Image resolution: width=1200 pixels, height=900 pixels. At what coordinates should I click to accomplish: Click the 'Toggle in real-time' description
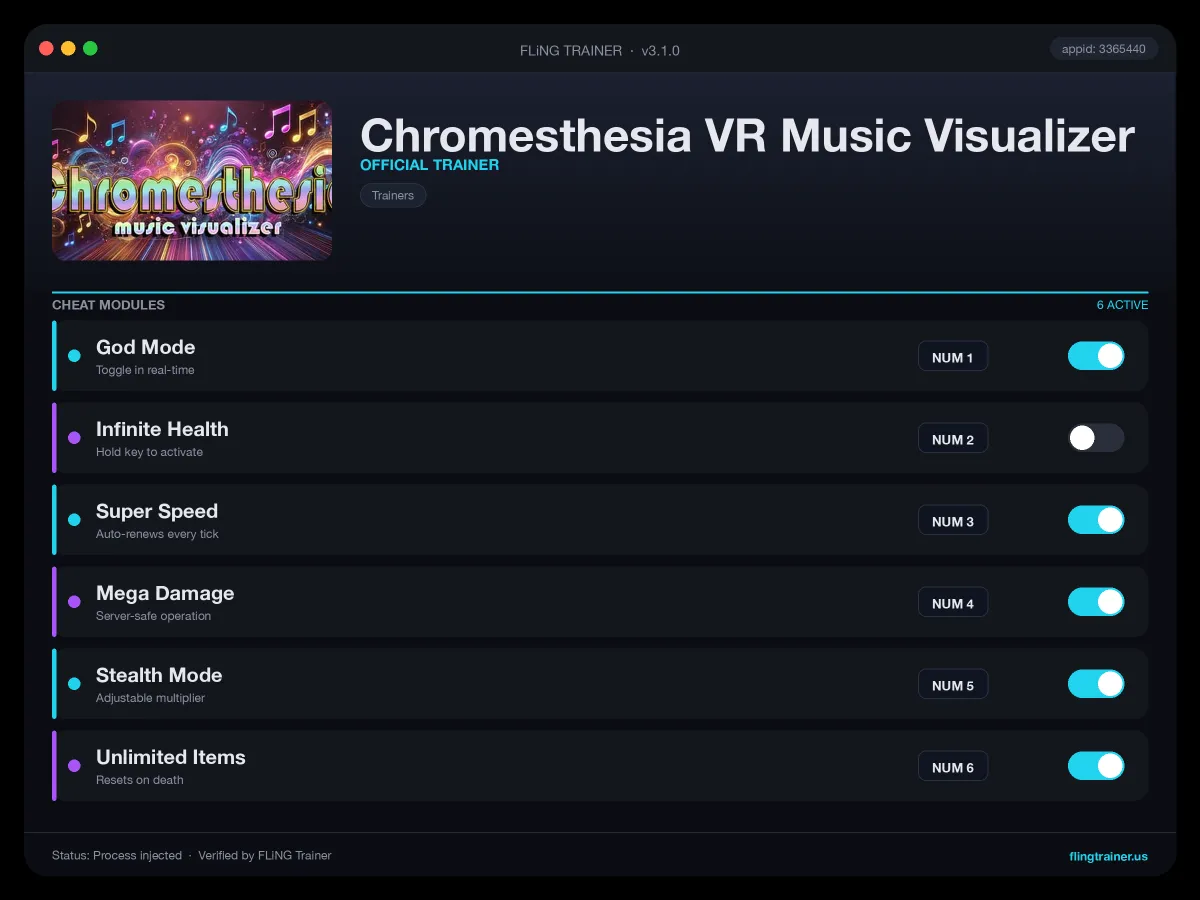click(145, 370)
